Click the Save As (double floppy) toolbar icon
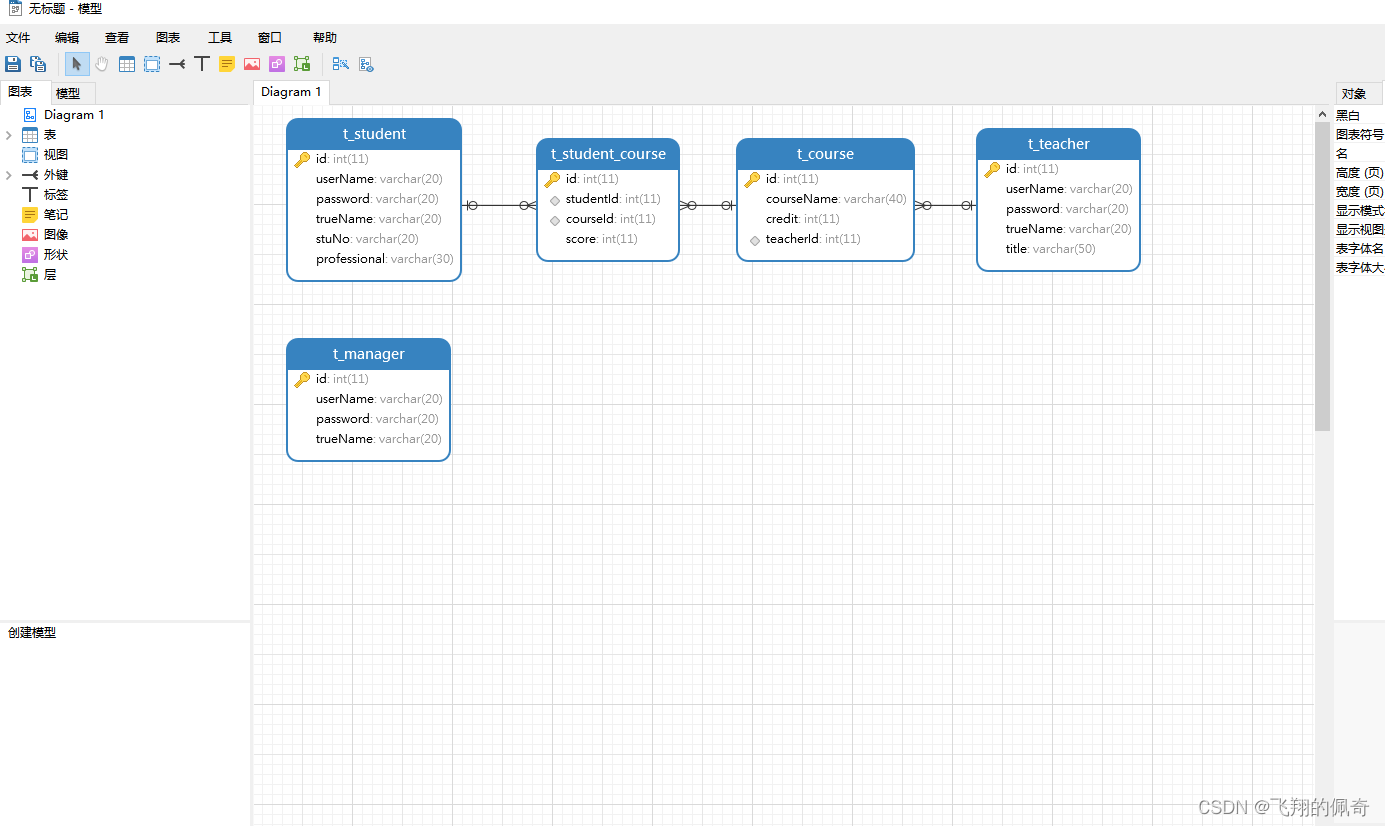 (x=38, y=64)
